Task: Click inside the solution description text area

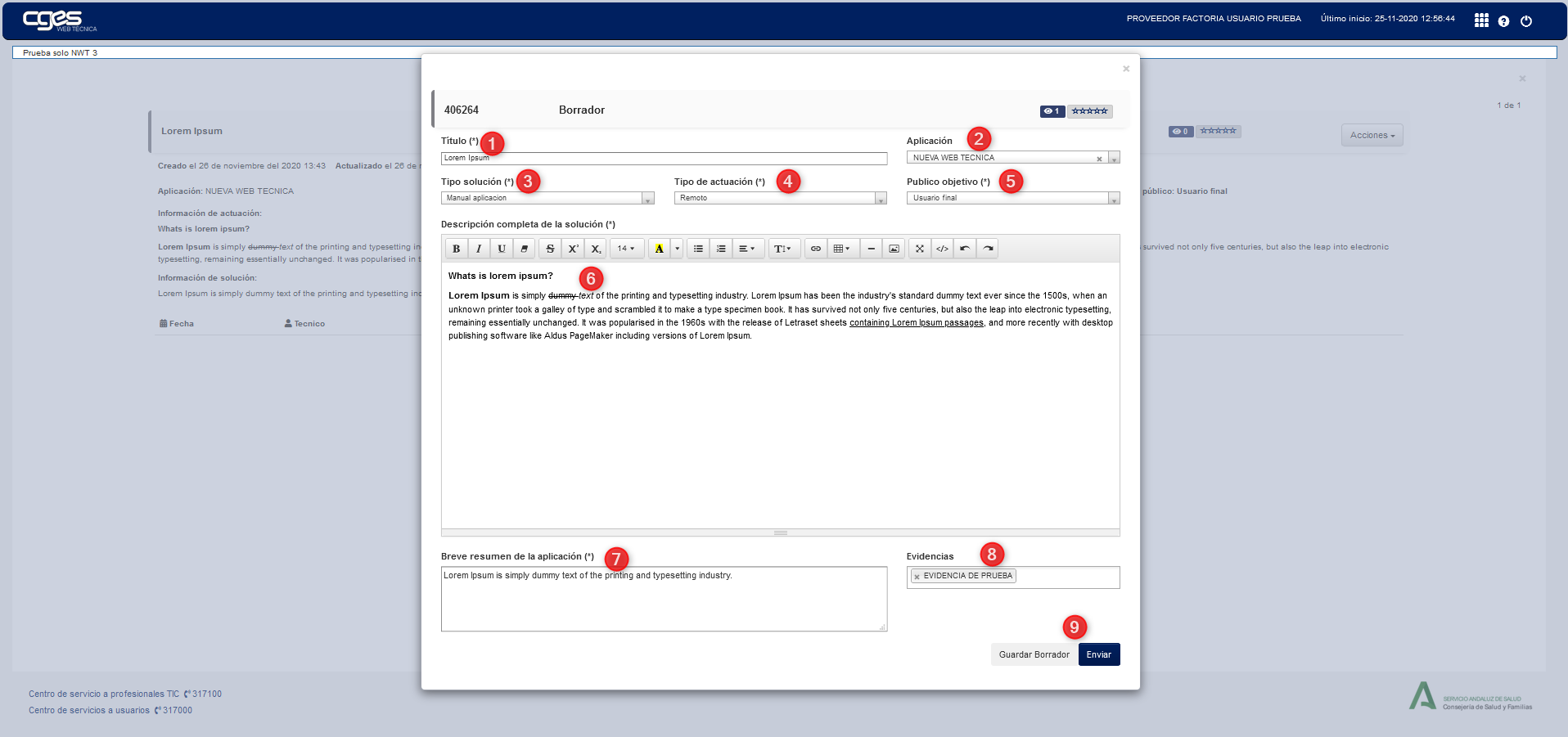Action: [x=781, y=395]
